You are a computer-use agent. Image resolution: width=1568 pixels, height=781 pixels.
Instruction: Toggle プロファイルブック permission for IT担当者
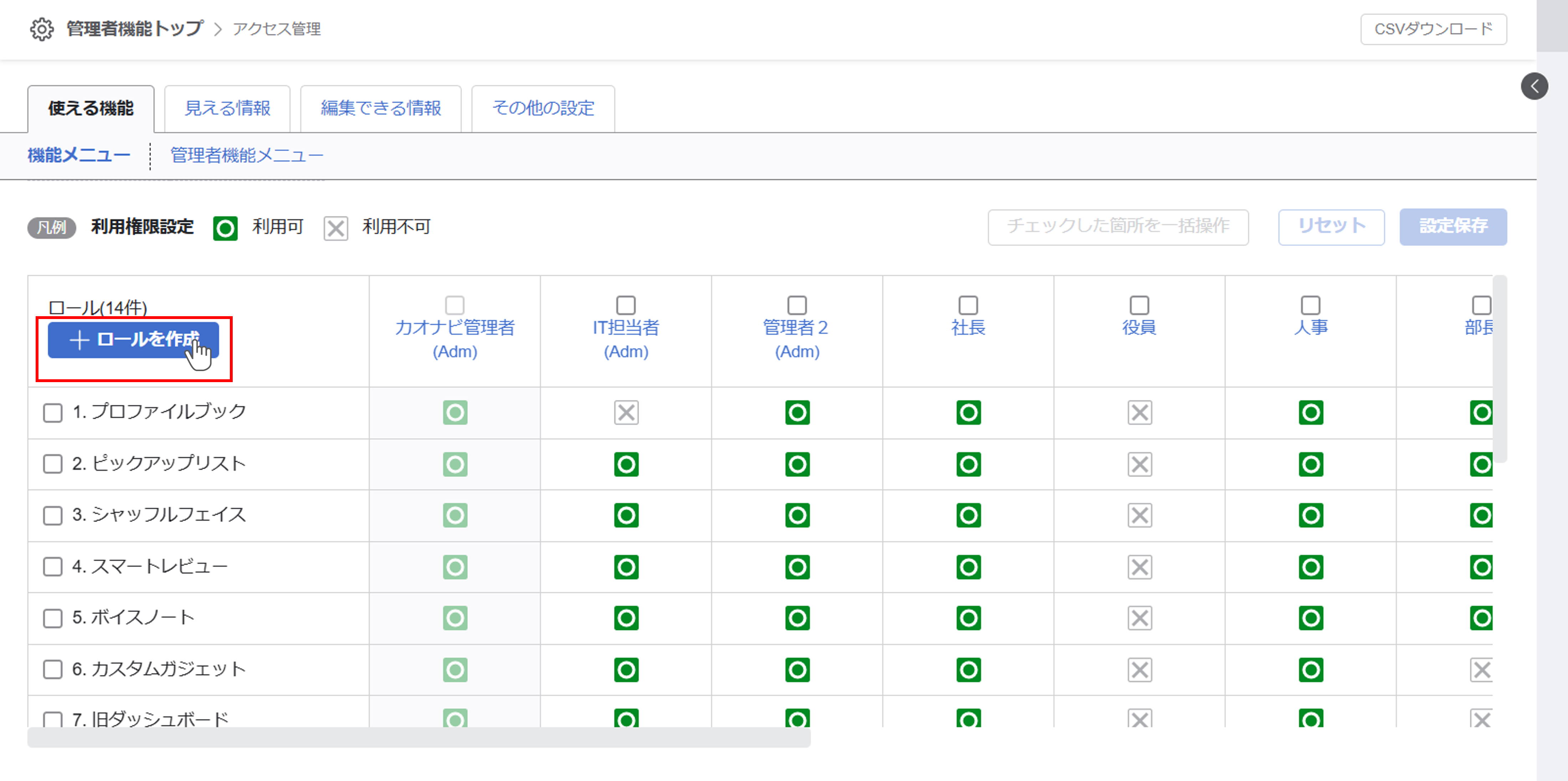[x=626, y=413]
